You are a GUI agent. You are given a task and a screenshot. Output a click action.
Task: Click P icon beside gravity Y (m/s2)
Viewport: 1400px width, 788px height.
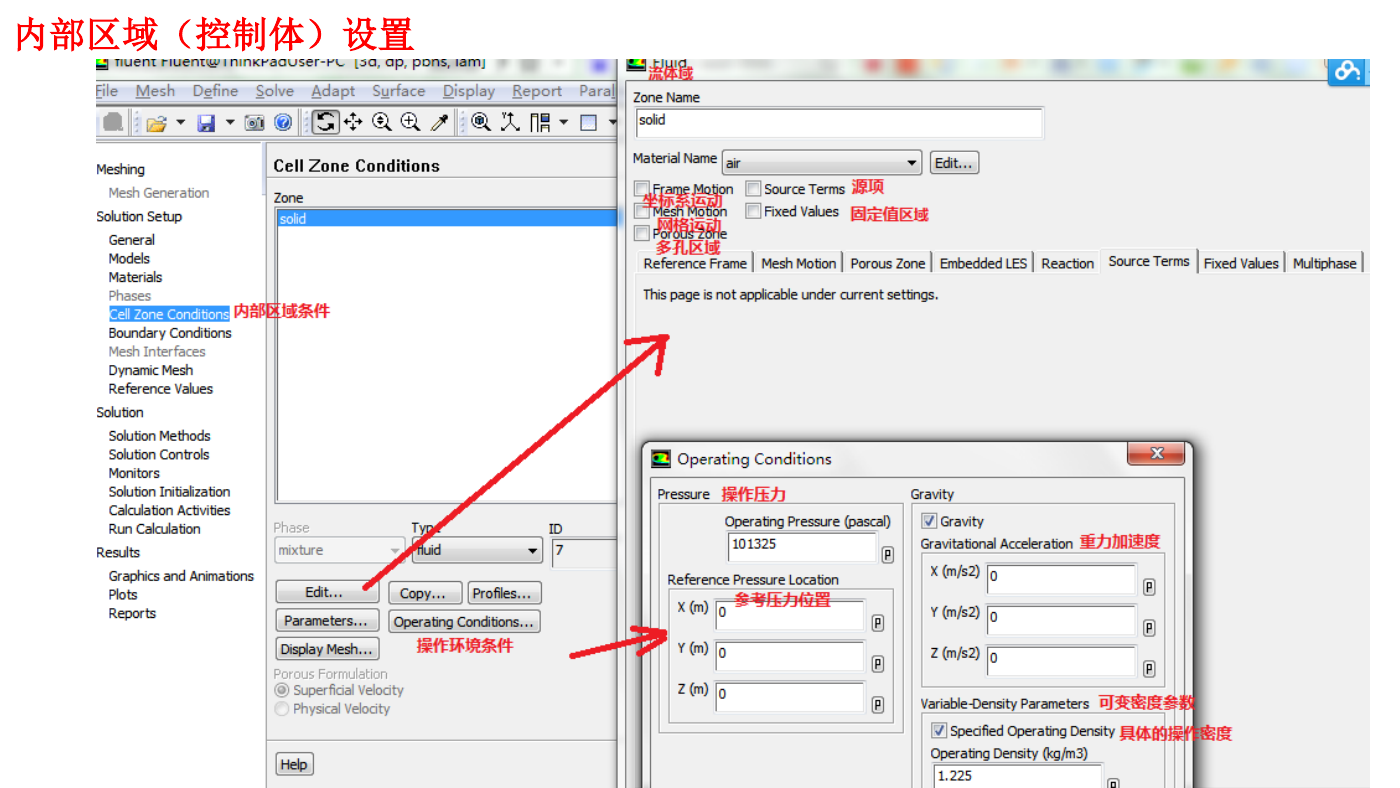coord(1149,628)
